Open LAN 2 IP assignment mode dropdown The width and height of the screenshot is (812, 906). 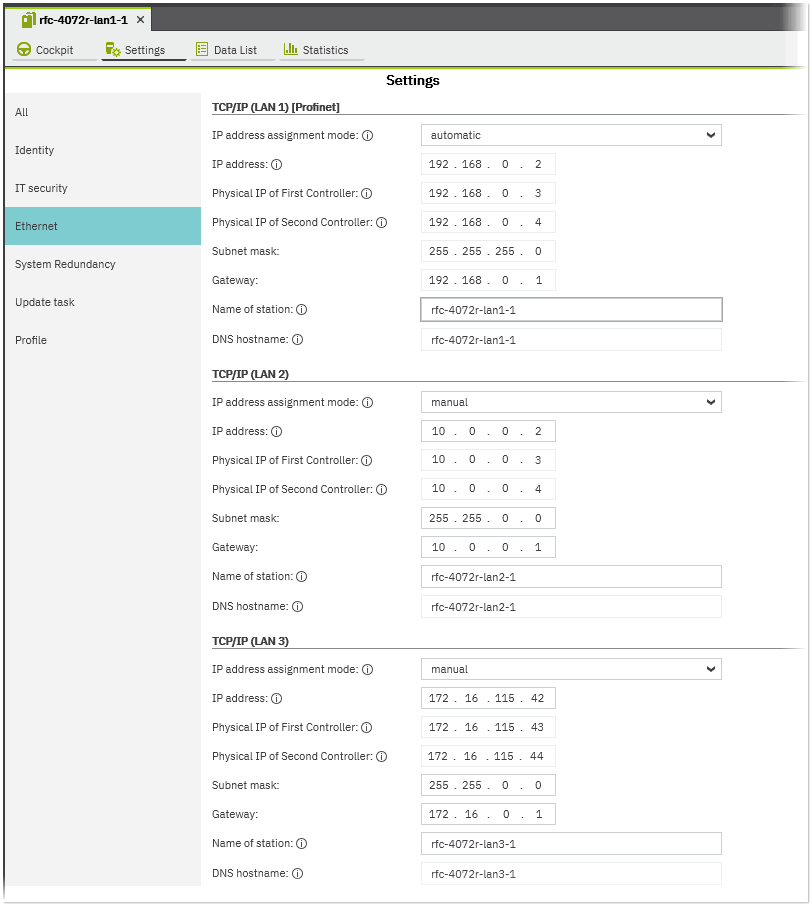(571, 402)
